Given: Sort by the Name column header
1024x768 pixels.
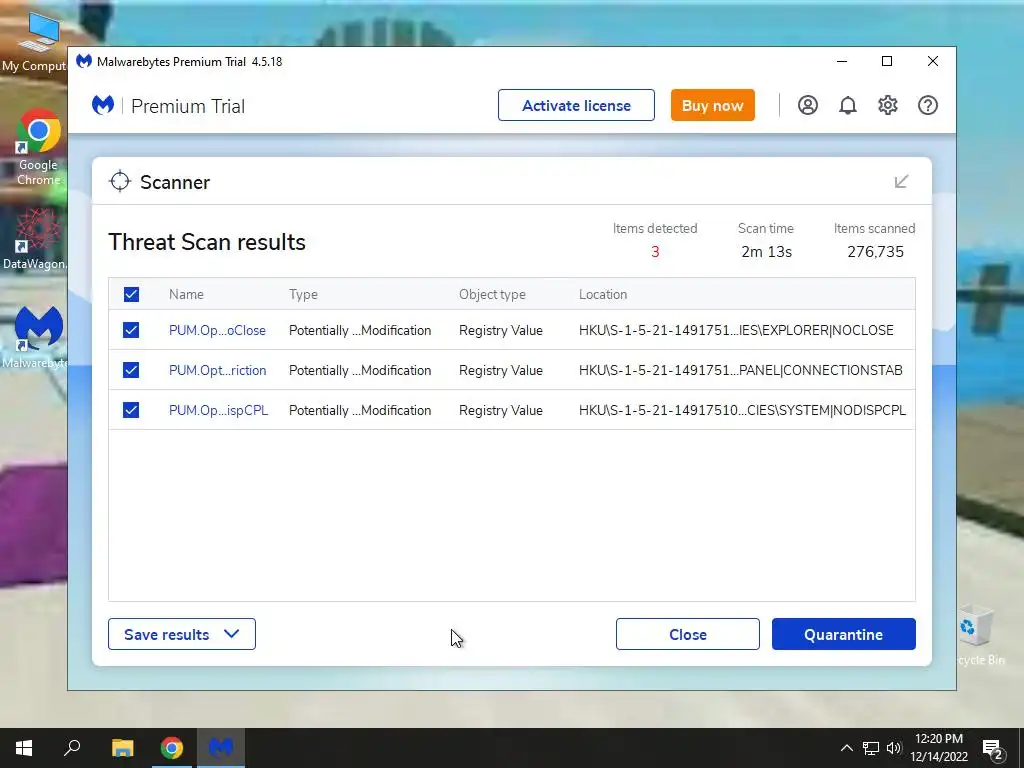Looking at the screenshot, I should pyautogui.click(x=186, y=295).
